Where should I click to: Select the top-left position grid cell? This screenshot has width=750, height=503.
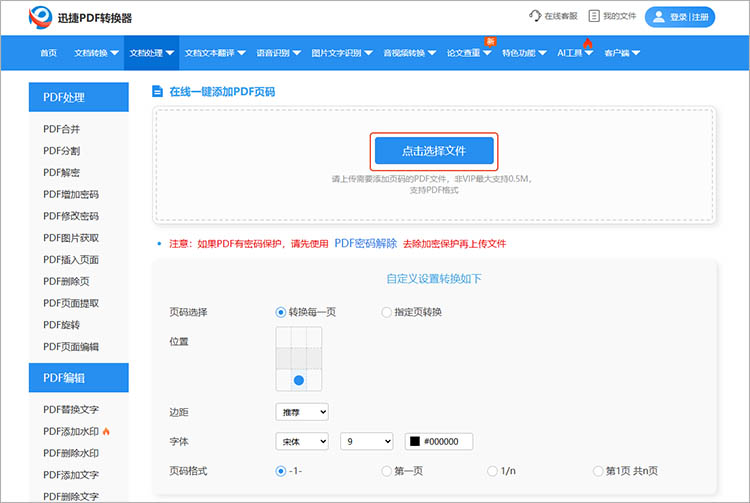click(284, 337)
